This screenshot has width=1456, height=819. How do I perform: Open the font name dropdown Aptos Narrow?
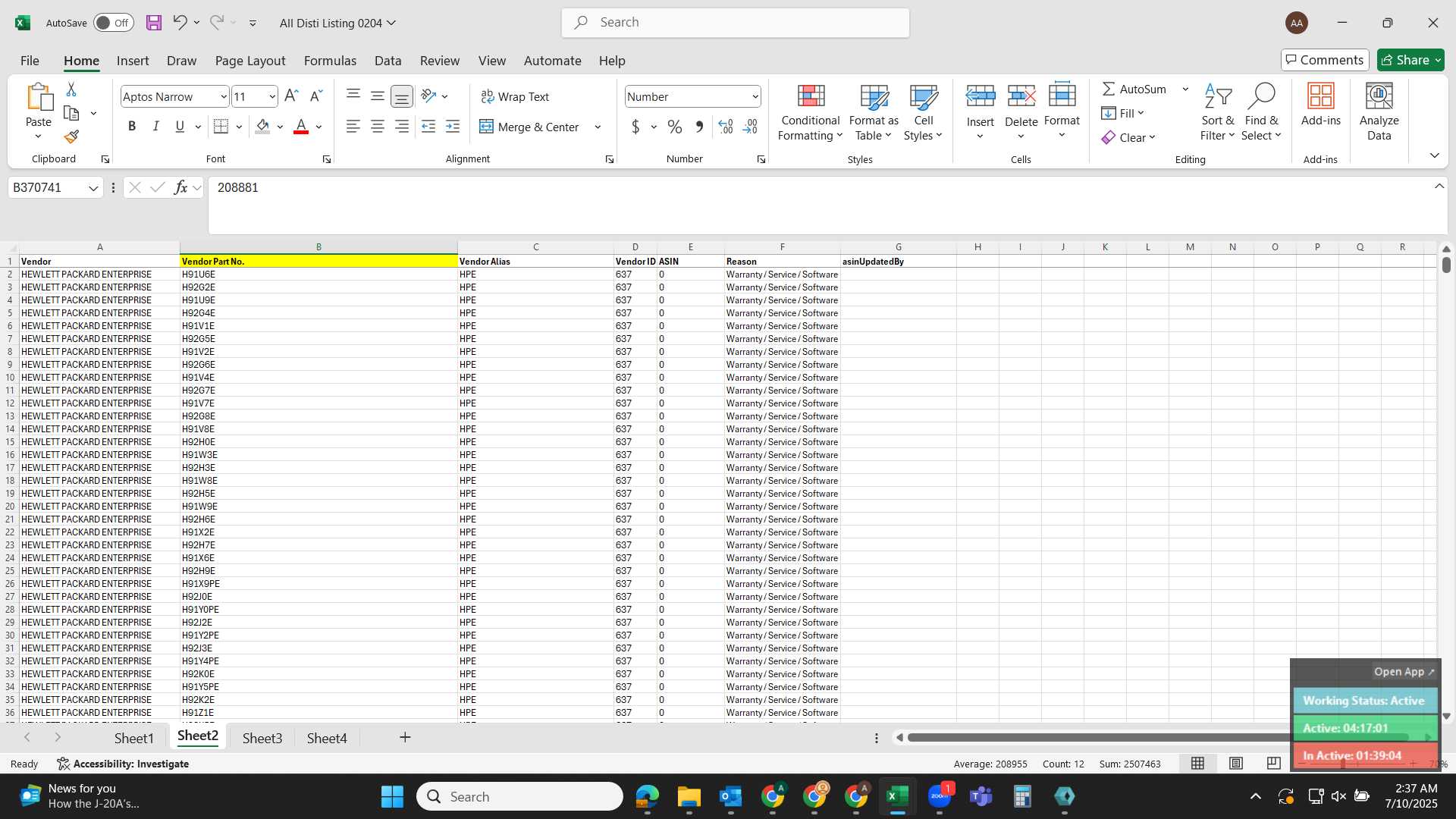pos(224,96)
